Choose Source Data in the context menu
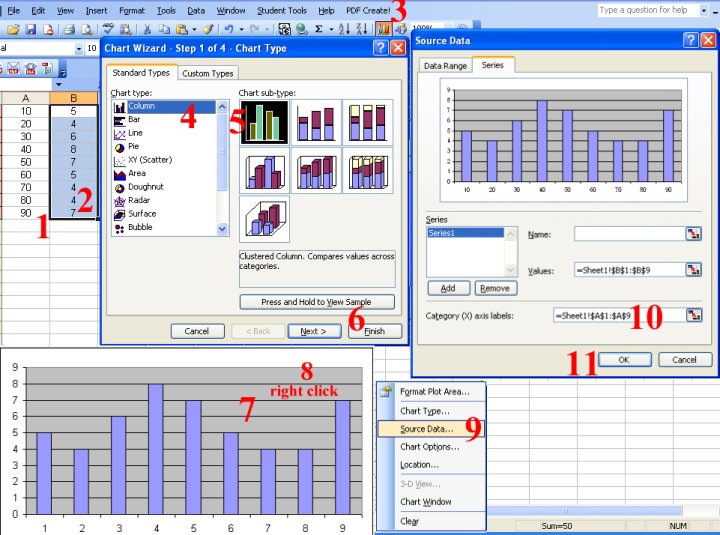 click(x=431, y=428)
